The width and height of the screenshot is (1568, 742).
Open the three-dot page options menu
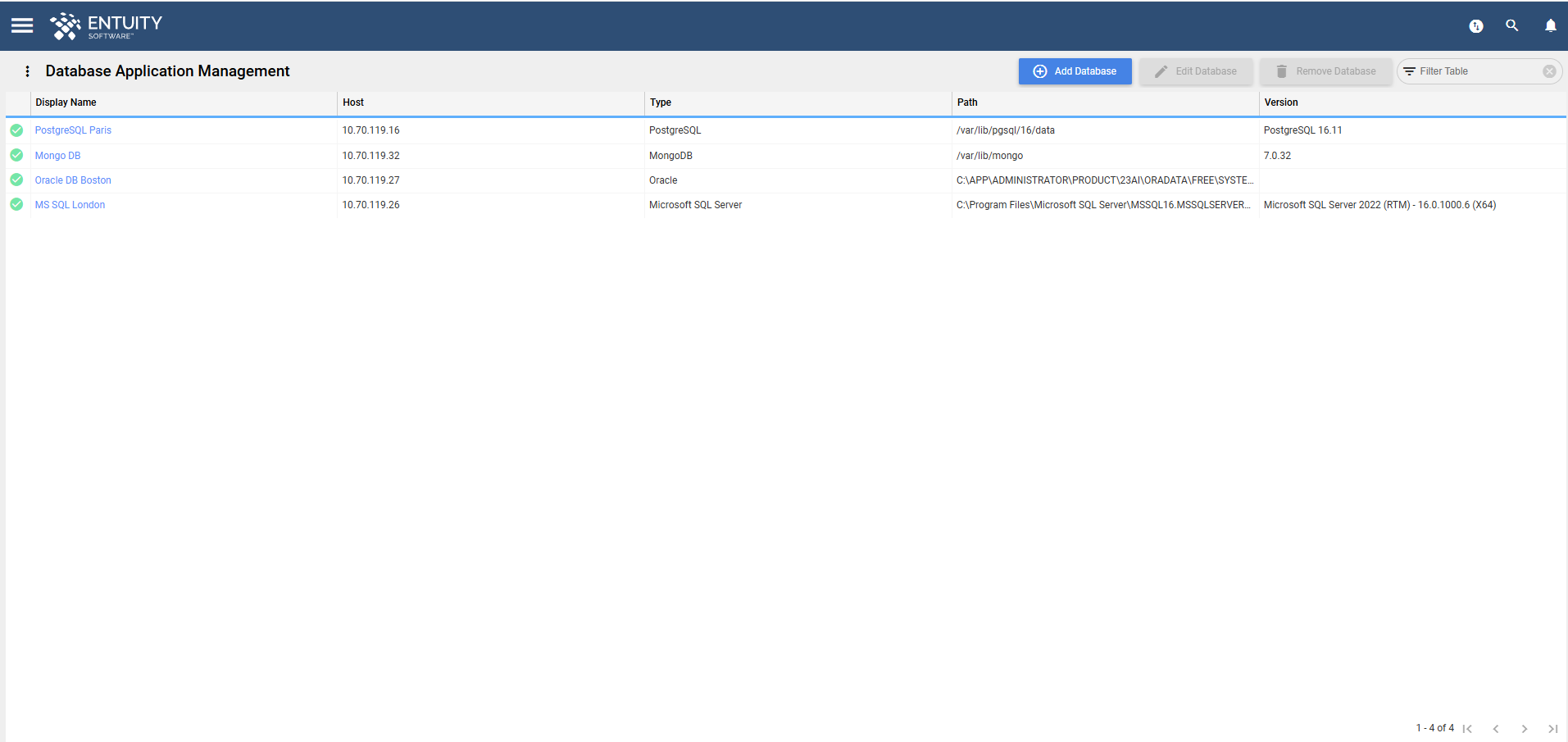[x=27, y=71]
